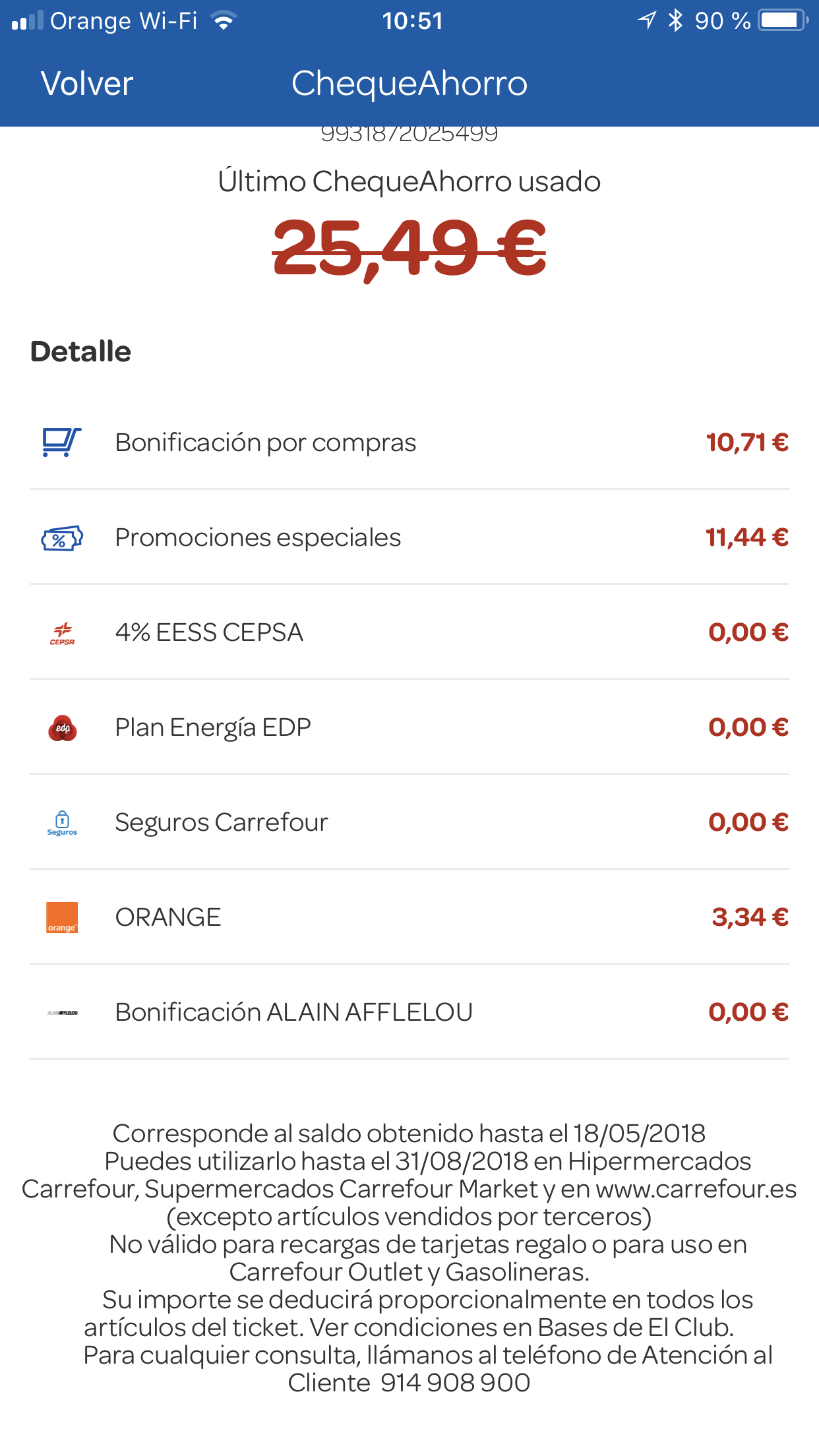Tap the shopping cart icon

tap(62, 442)
